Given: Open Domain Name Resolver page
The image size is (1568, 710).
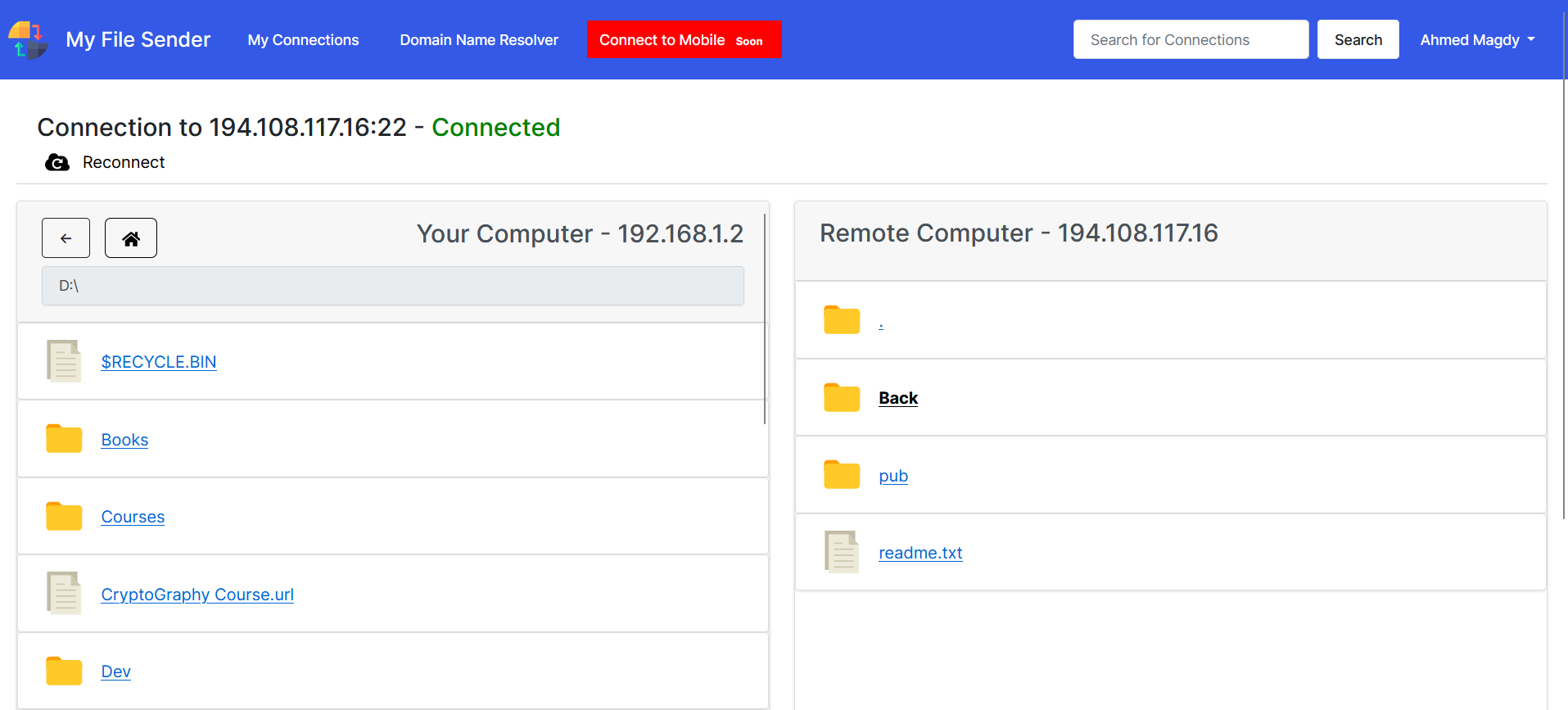Looking at the screenshot, I should [479, 40].
